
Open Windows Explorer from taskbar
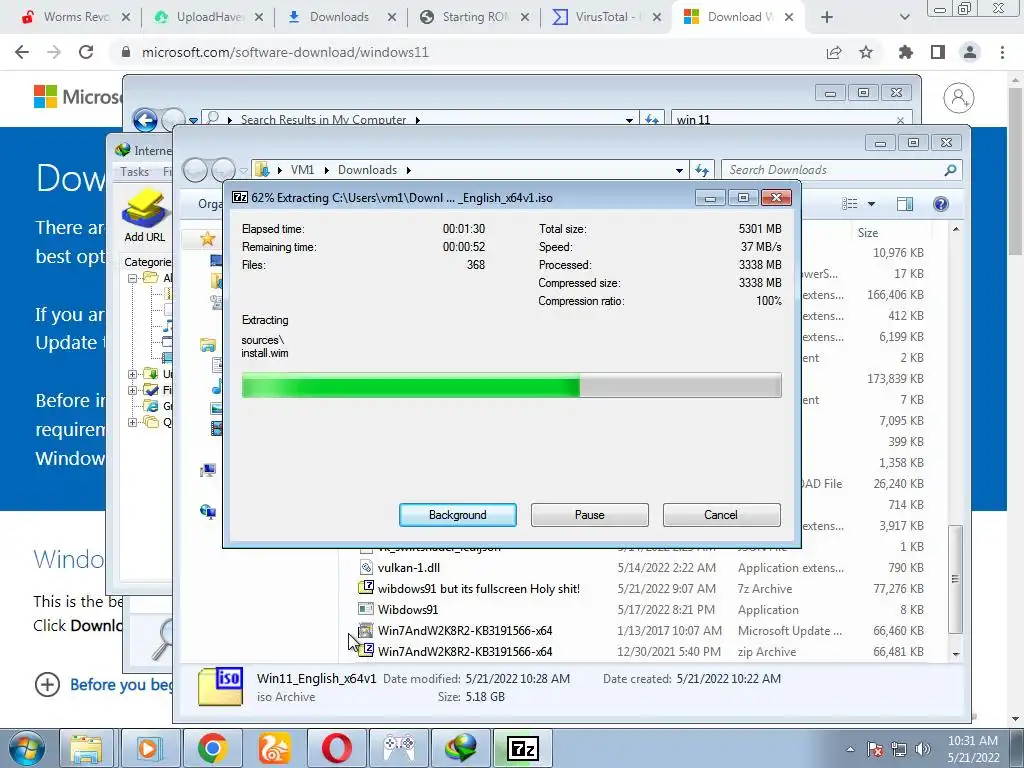[x=86, y=748]
